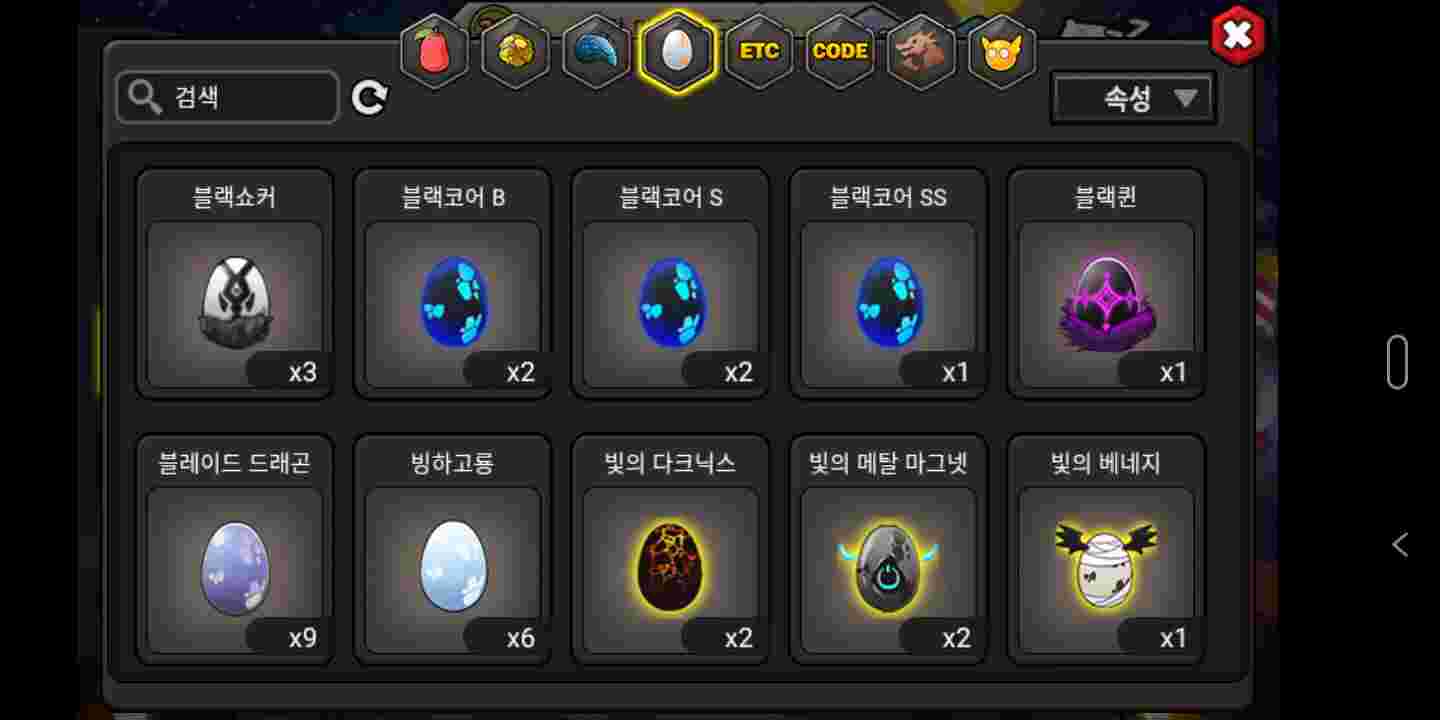Select the 블레이드 드래곤 egg card
This screenshot has height=720, width=1440.
(x=235, y=549)
